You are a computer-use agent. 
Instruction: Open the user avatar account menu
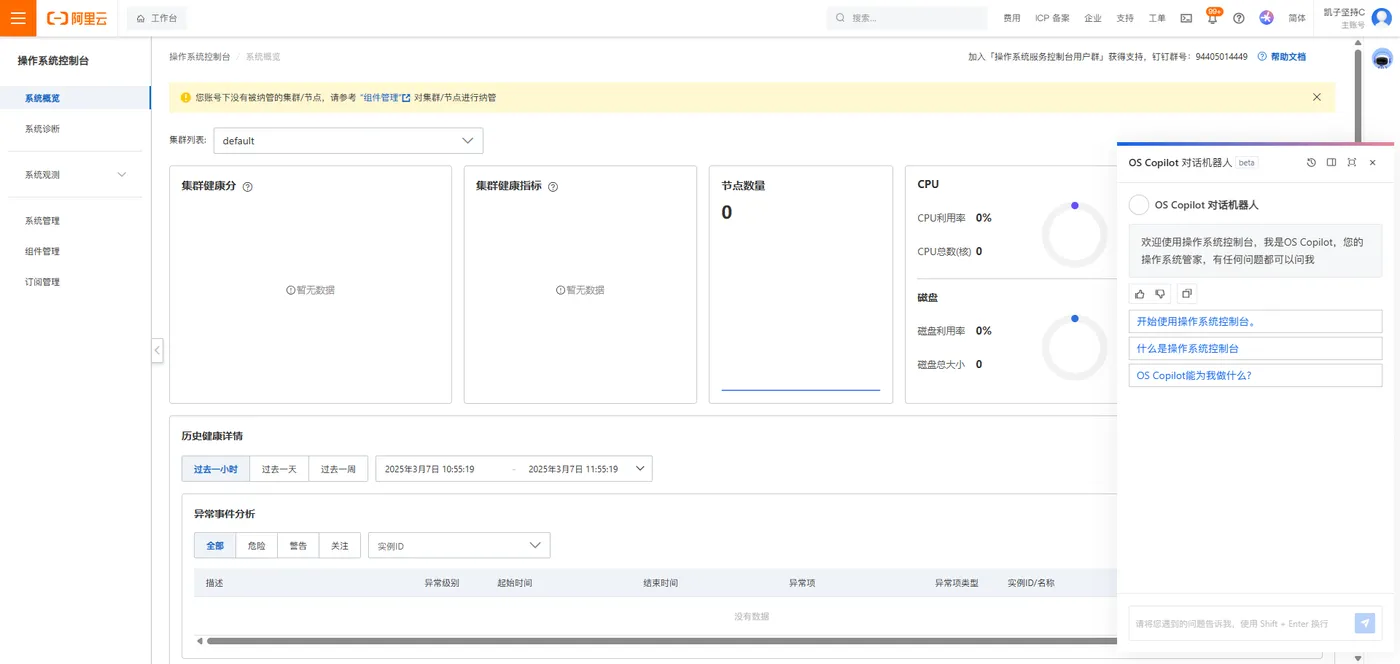[1381, 18]
